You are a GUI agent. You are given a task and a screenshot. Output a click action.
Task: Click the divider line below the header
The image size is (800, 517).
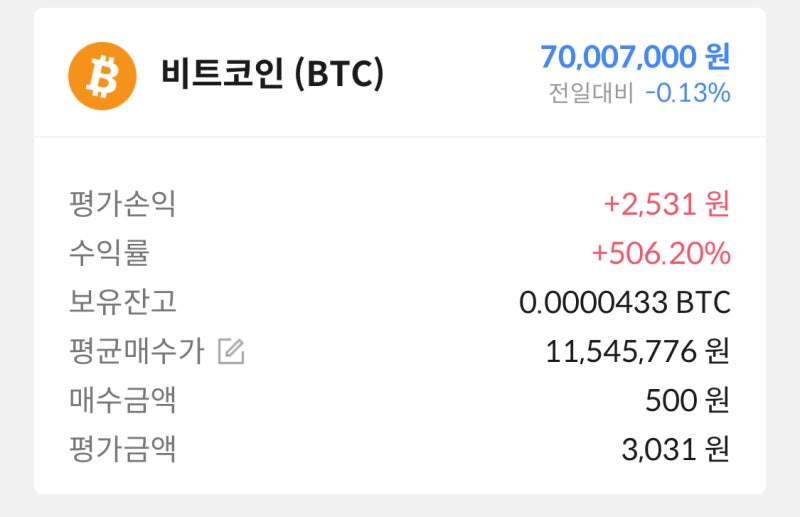(400, 136)
